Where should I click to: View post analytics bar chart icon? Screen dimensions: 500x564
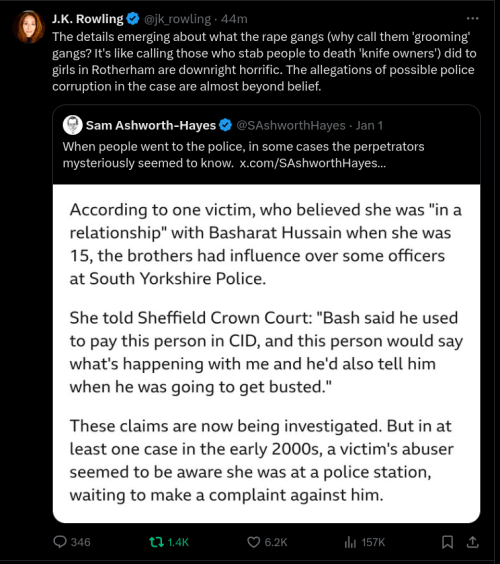(350, 542)
